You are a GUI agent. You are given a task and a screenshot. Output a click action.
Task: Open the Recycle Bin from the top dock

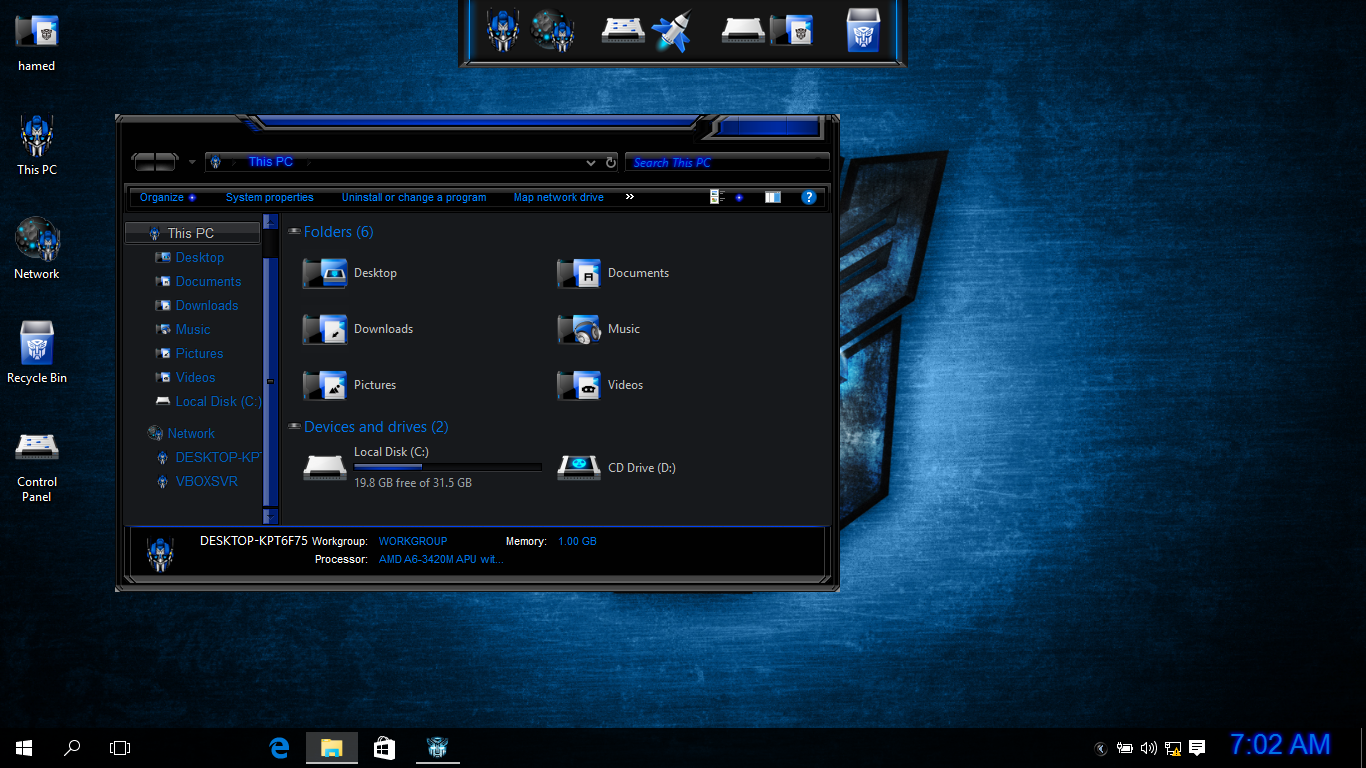tap(863, 30)
